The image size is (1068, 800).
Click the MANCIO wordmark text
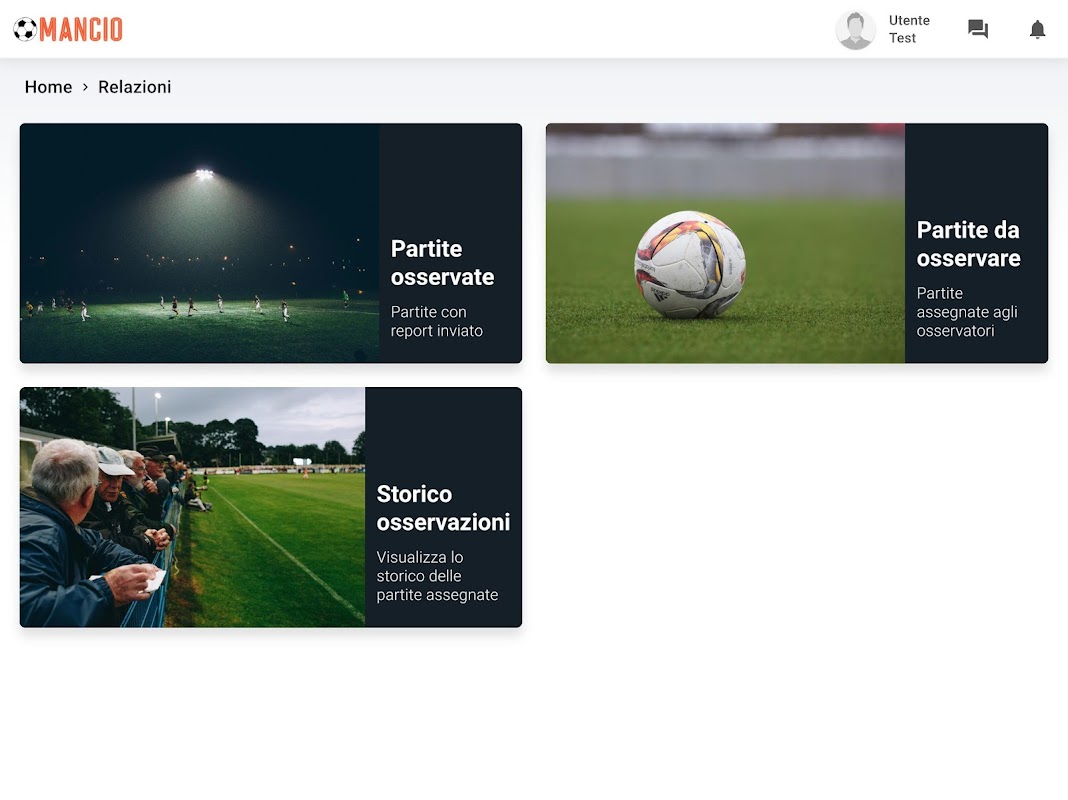81,29
